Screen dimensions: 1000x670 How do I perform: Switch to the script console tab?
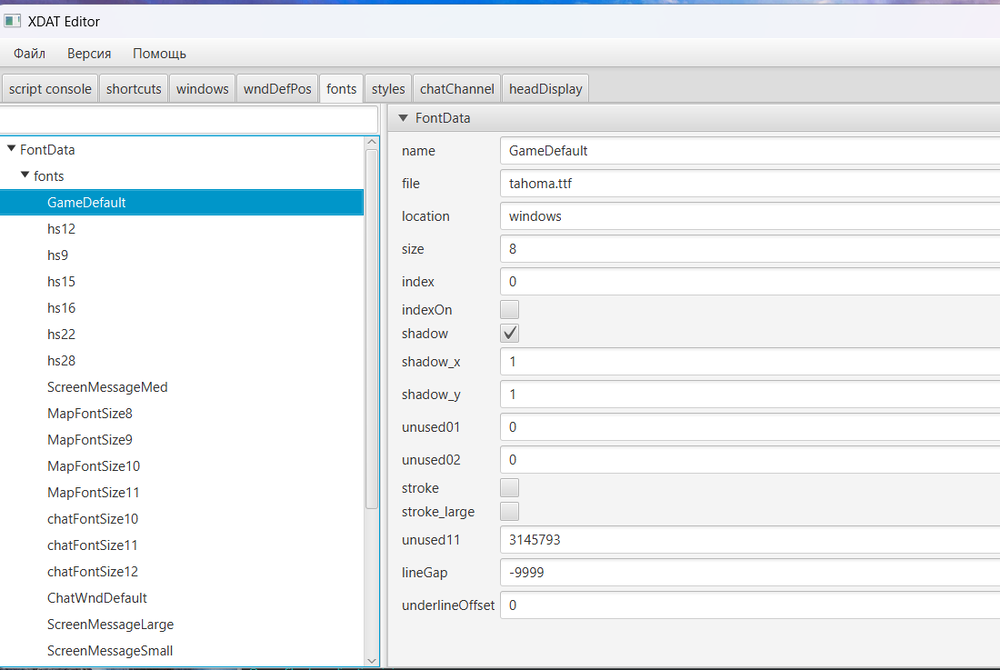50,89
